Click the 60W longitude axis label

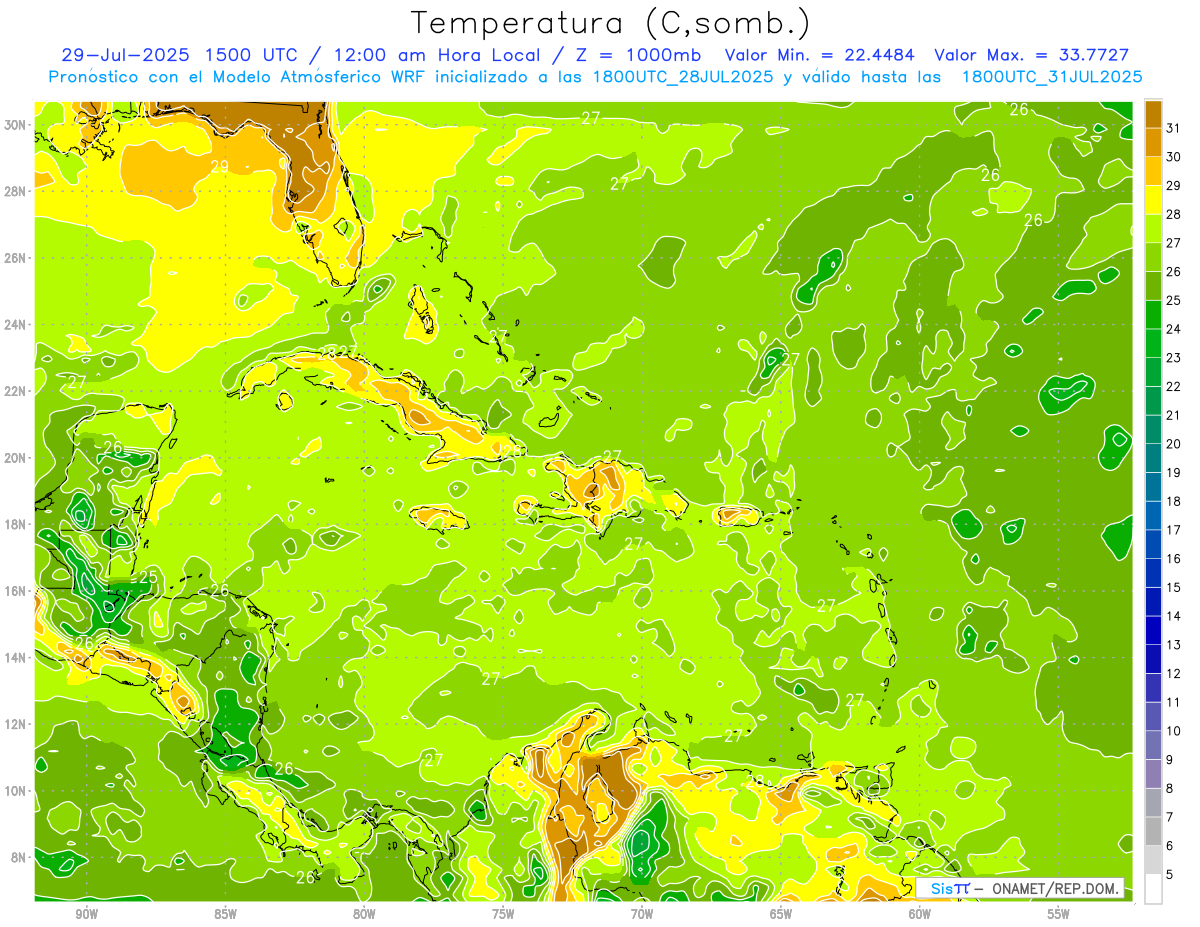point(921,914)
